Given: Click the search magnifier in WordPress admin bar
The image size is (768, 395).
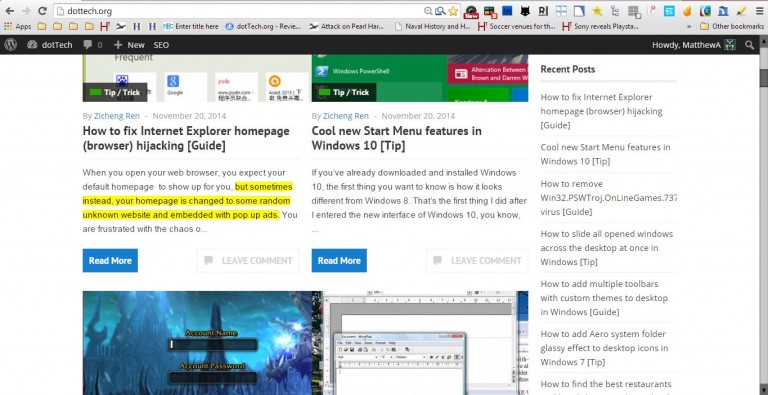Looking at the screenshot, I should (x=749, y=45).
